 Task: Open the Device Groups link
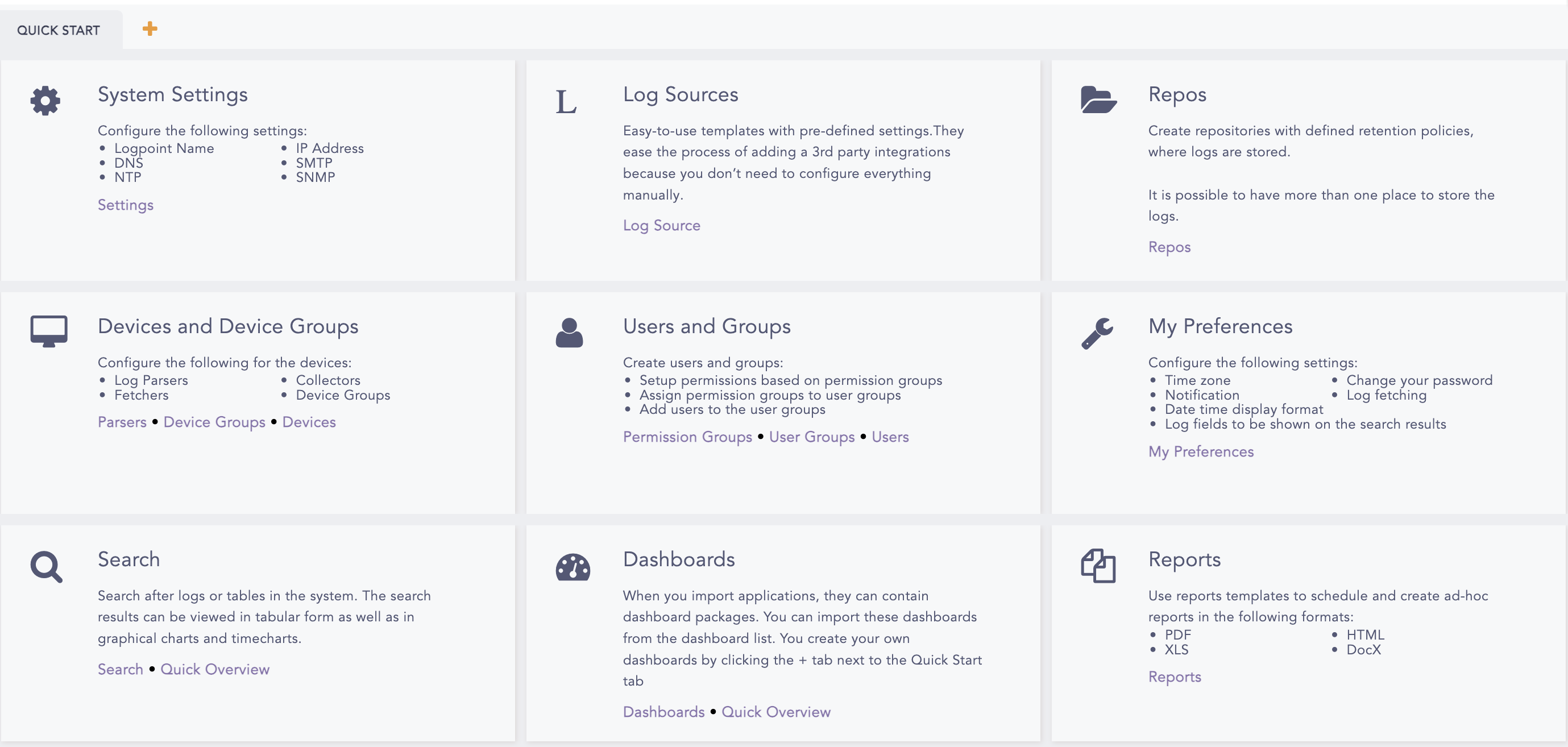(x=214, y=422)
